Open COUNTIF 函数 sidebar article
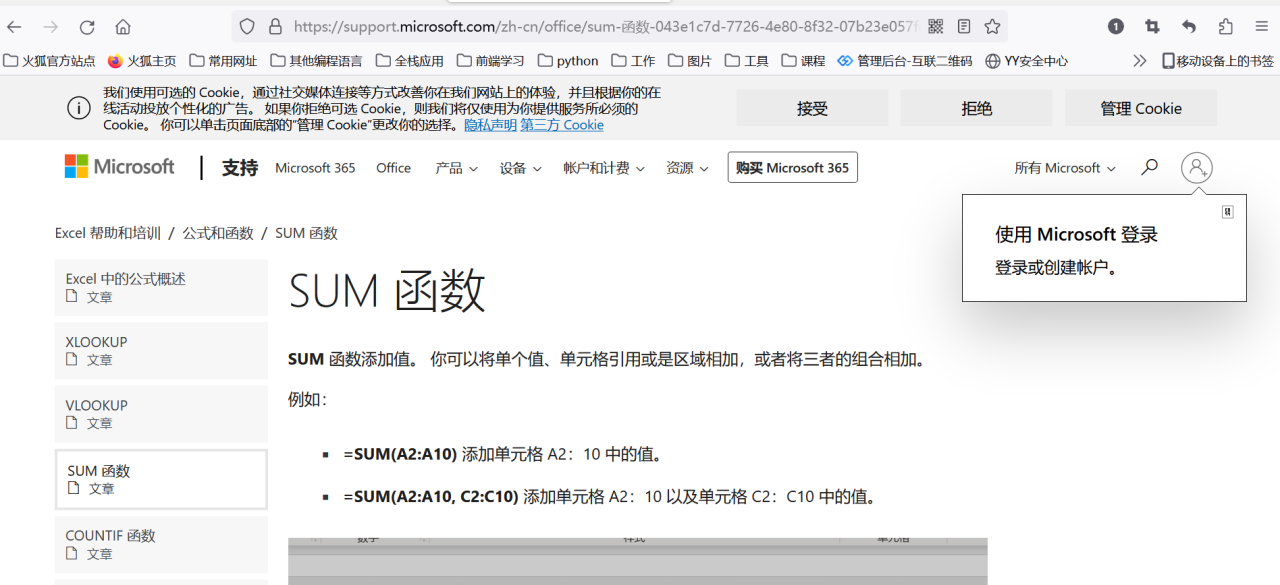Viewport: 1280px width, 585px height. click(161, 544)
